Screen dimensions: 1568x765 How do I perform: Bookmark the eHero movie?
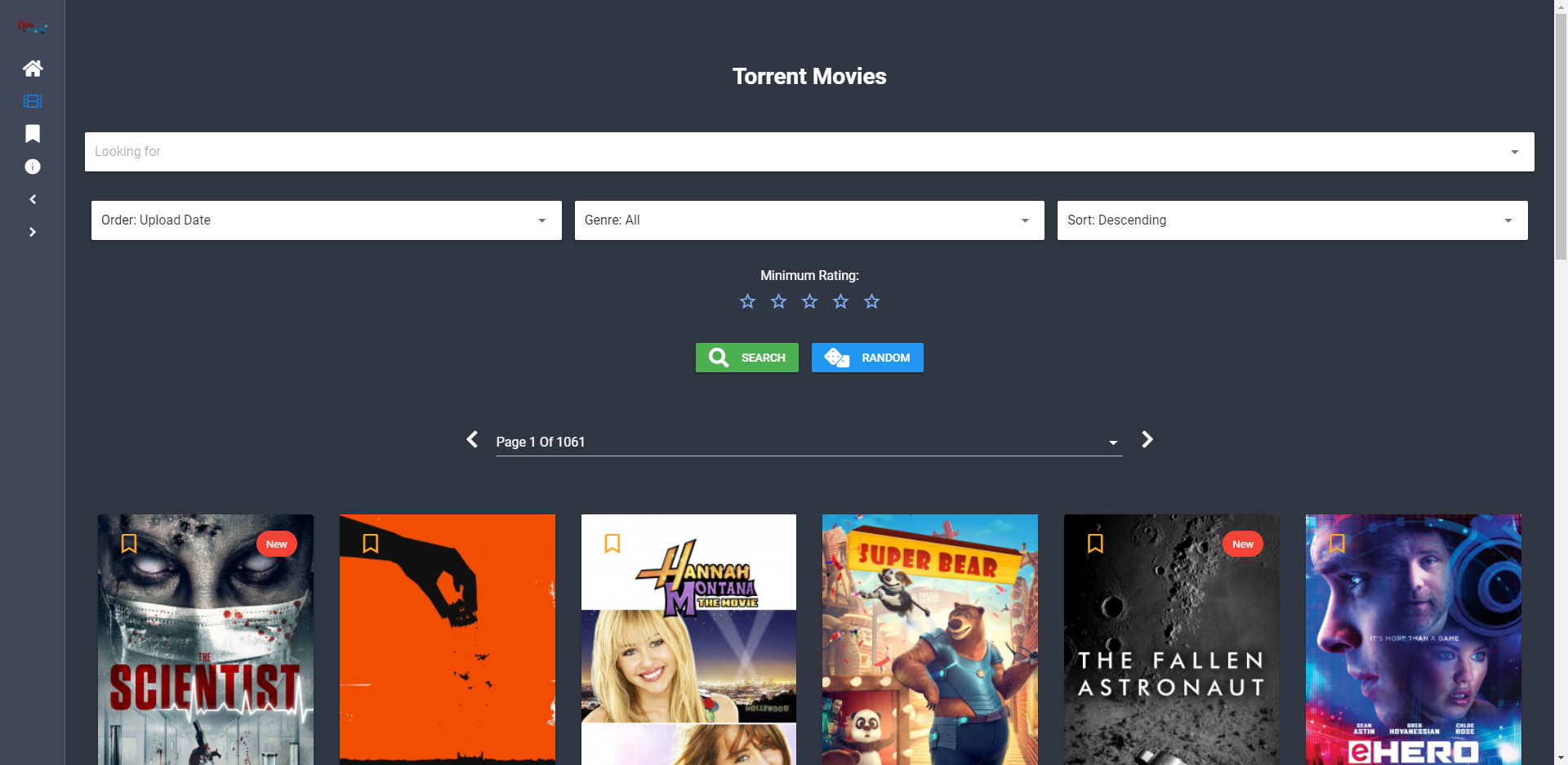[x=1337, y=544]
